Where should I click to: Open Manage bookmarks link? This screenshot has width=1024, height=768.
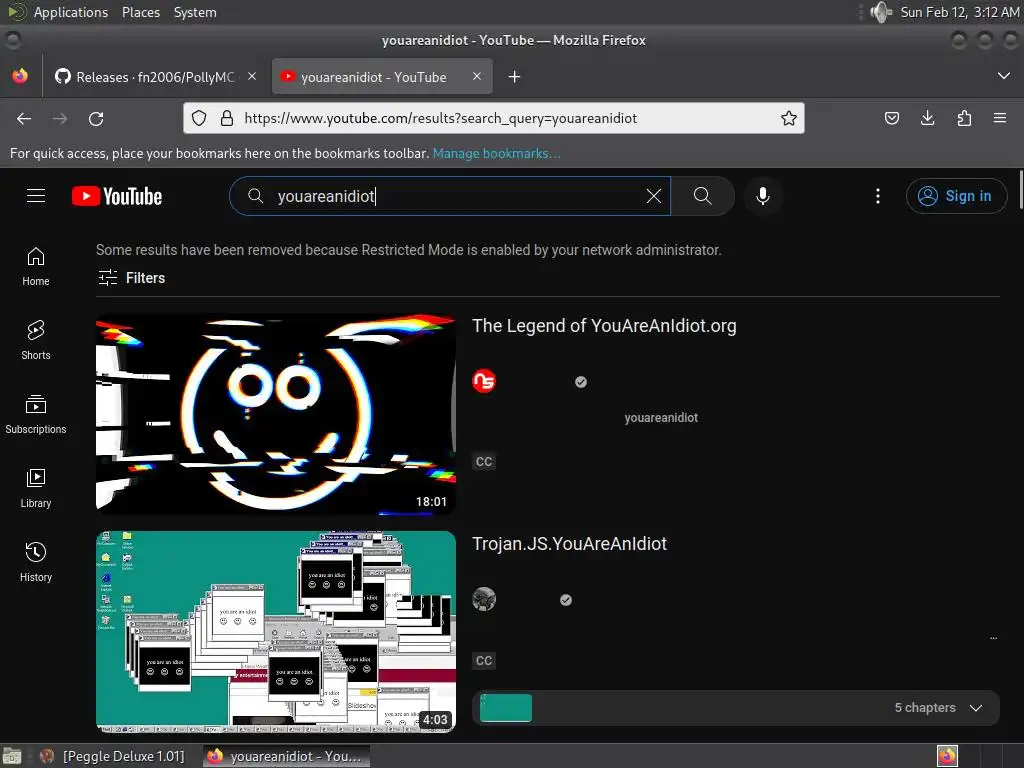tap(496, 153)
